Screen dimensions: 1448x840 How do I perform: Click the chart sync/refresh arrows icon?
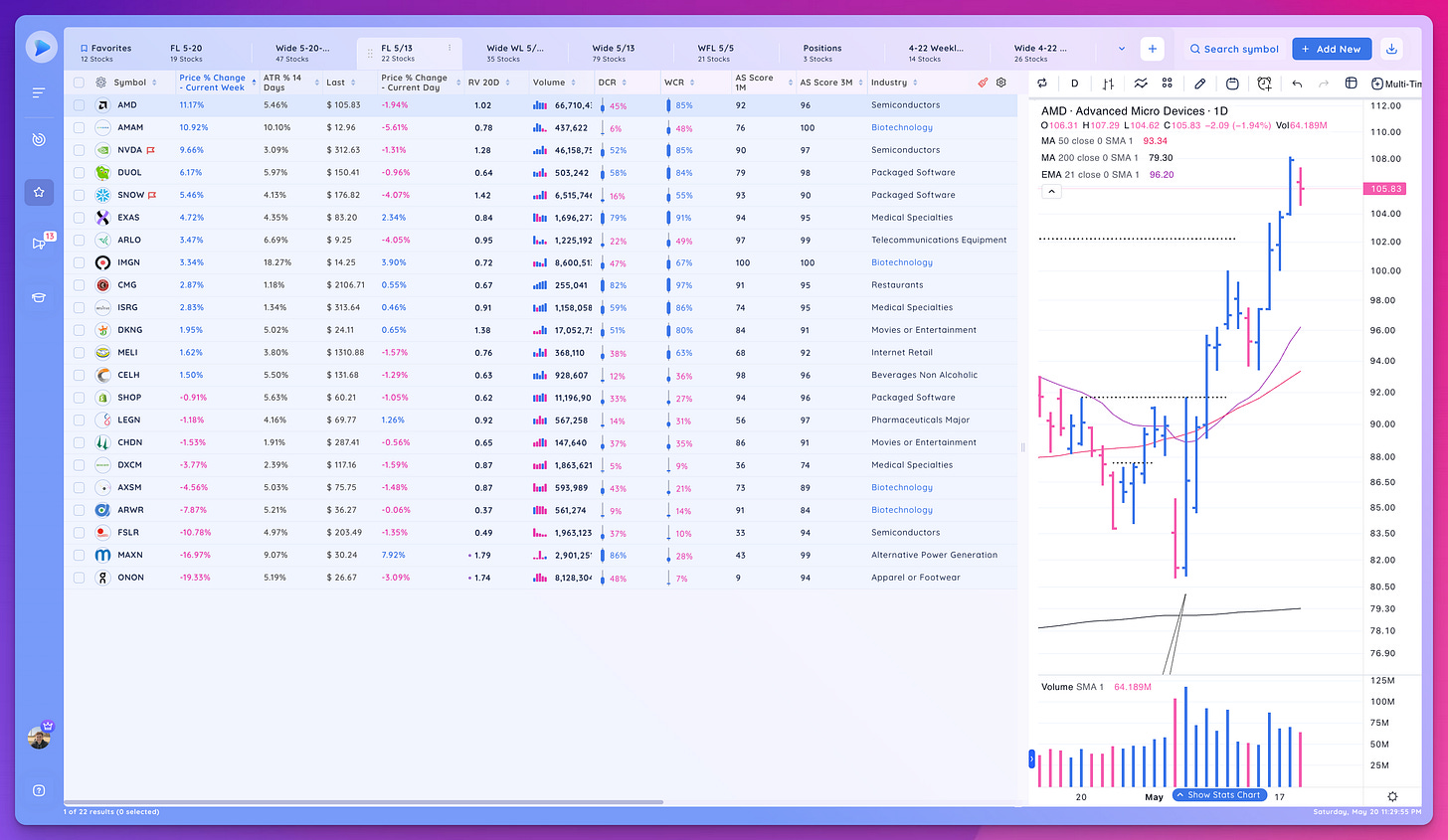pyautogui.click(x=1043, y=84)
